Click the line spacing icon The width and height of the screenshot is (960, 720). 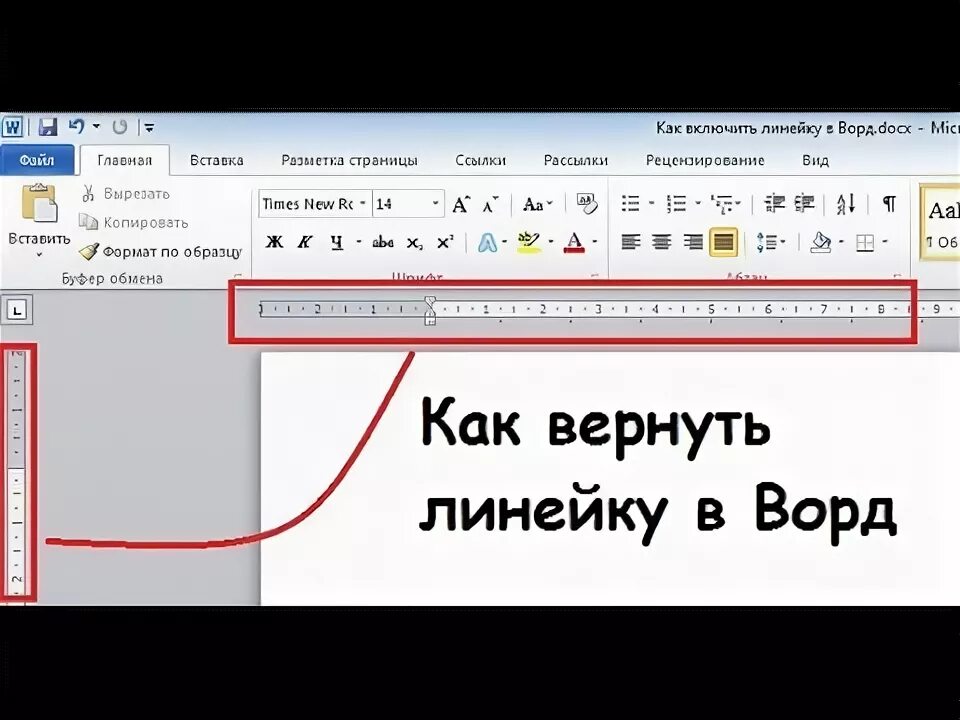point(766,242)
